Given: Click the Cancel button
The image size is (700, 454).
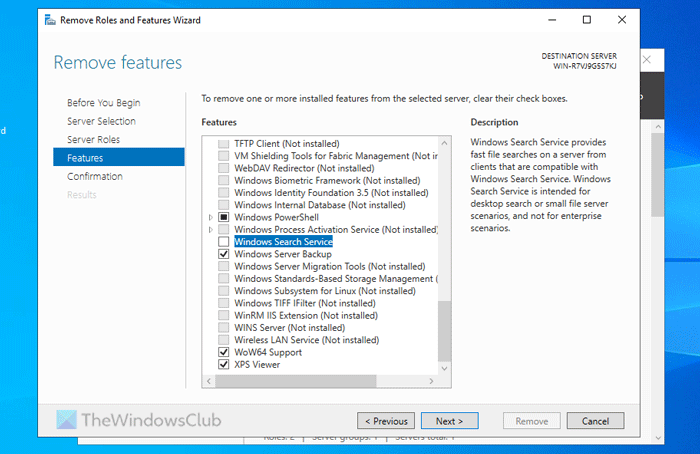Looking at the screenshot, I should 595,421.
